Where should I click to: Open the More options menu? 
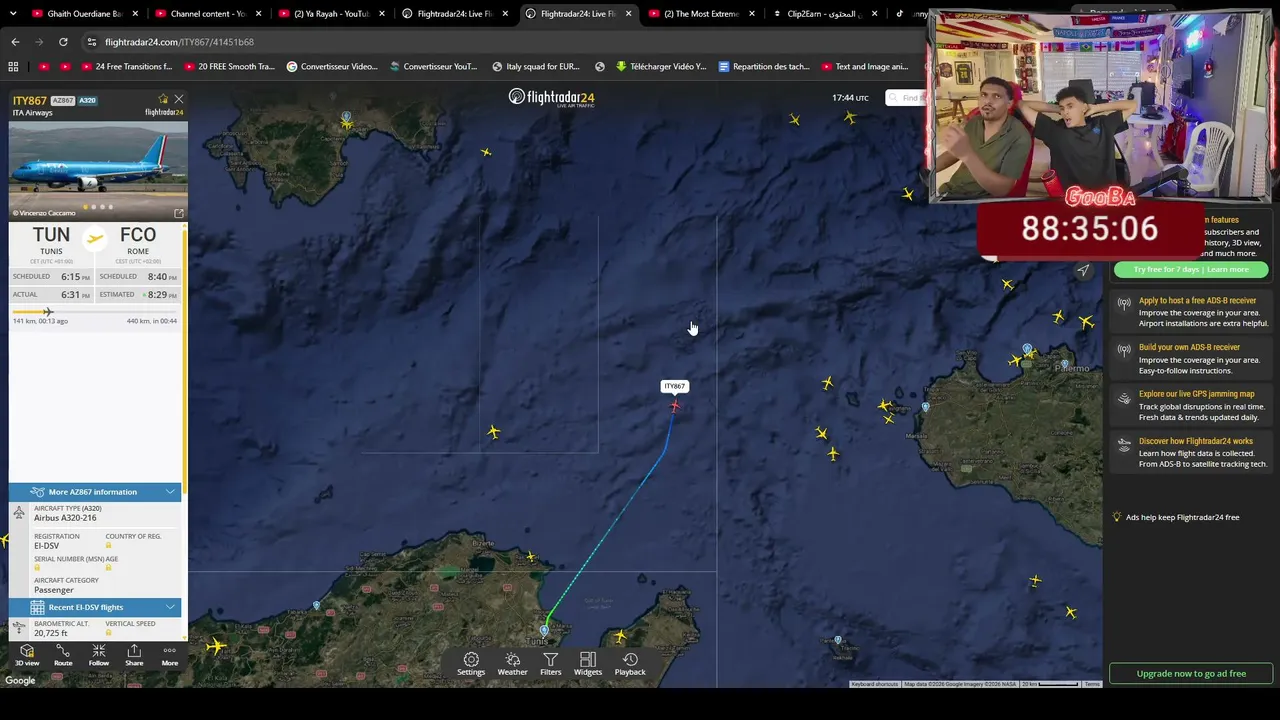click(170, 655)
